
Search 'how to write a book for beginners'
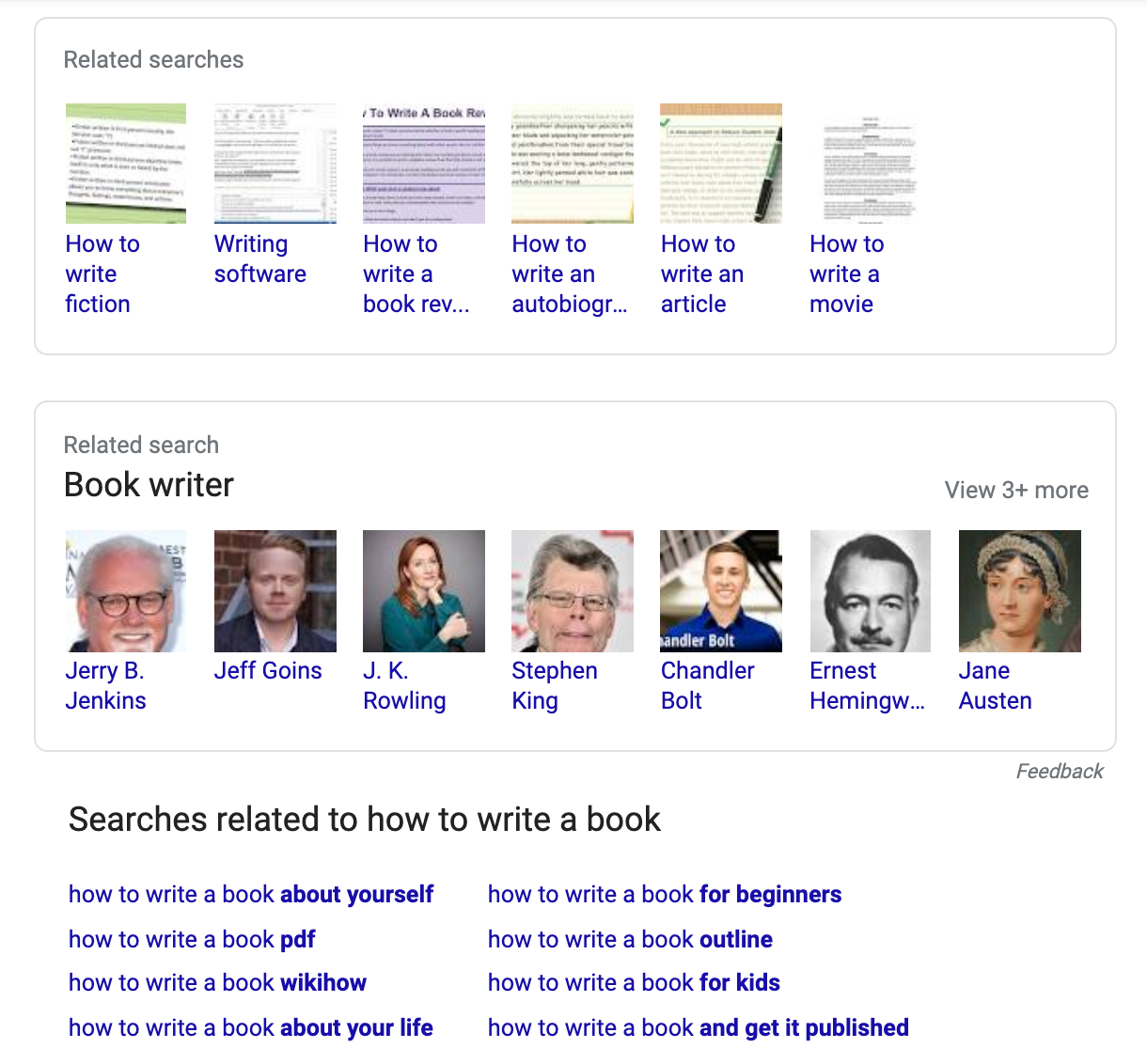(x=665, y=894)
